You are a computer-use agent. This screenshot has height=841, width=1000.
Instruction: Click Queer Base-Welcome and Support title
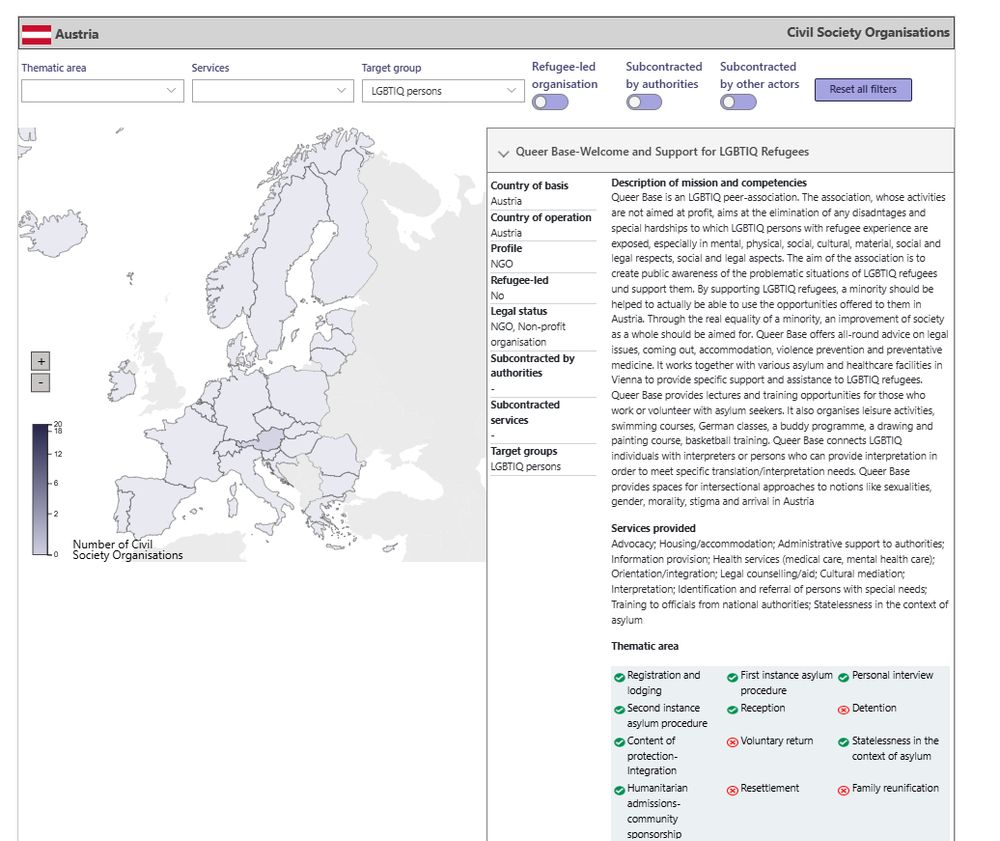click(x=662, y=152)
